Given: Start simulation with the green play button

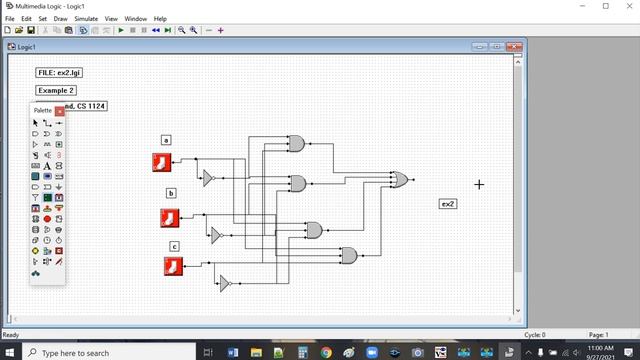Looking at the screenshot, I should pos(121,30).
